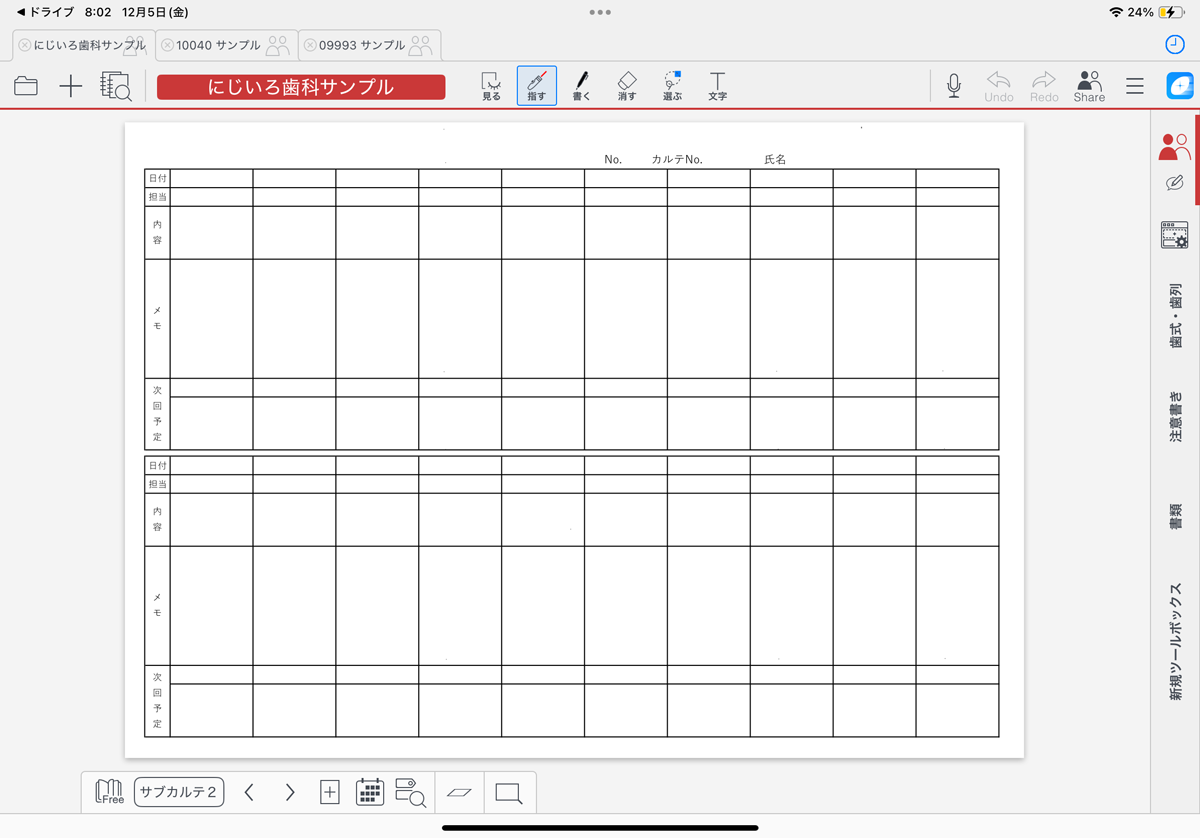Tap the microphone recording icon

(x=954, y=86)
